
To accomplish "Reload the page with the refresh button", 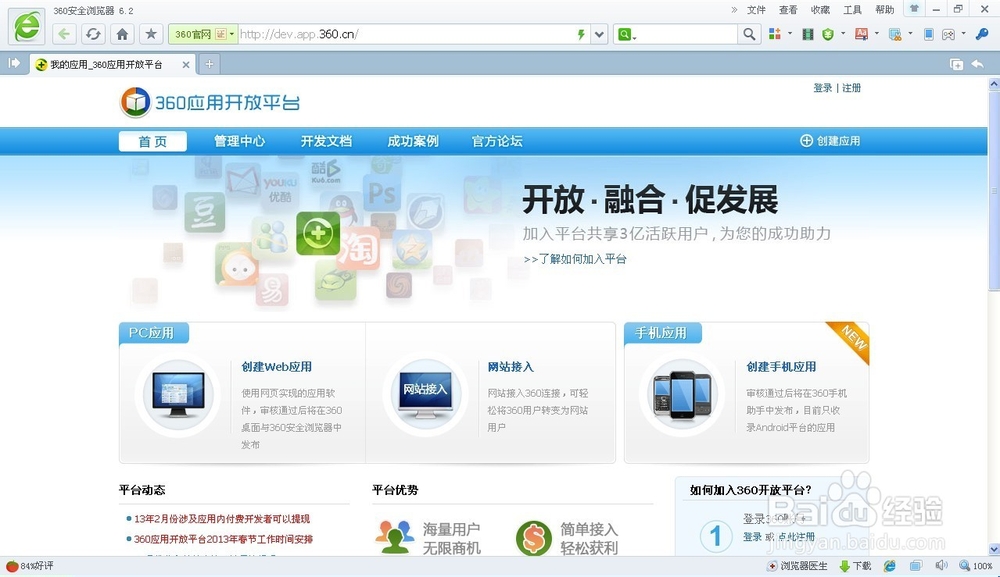I will pos(93,34).
